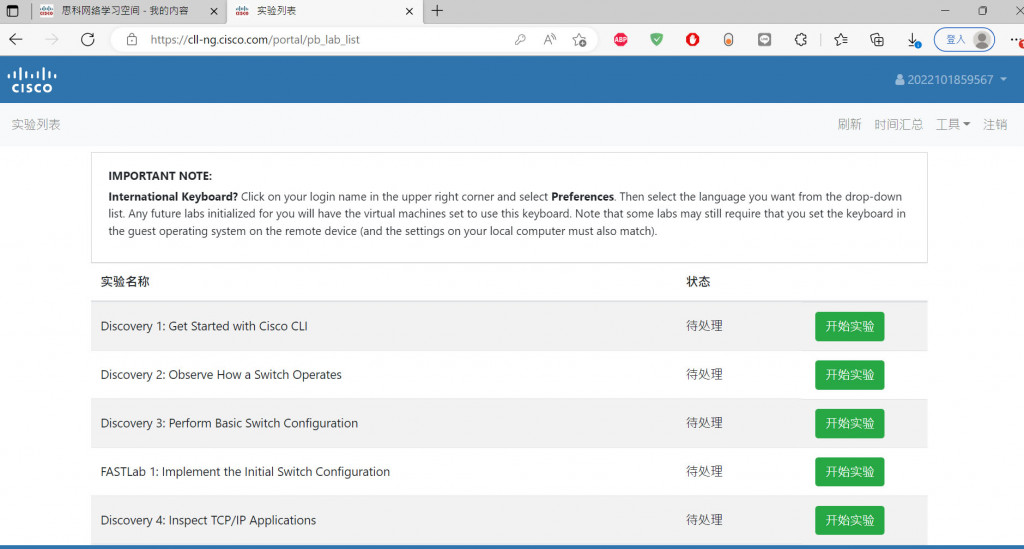Open the Favorites list icon
Viewport: 1024px width, 549px height.
841,40
